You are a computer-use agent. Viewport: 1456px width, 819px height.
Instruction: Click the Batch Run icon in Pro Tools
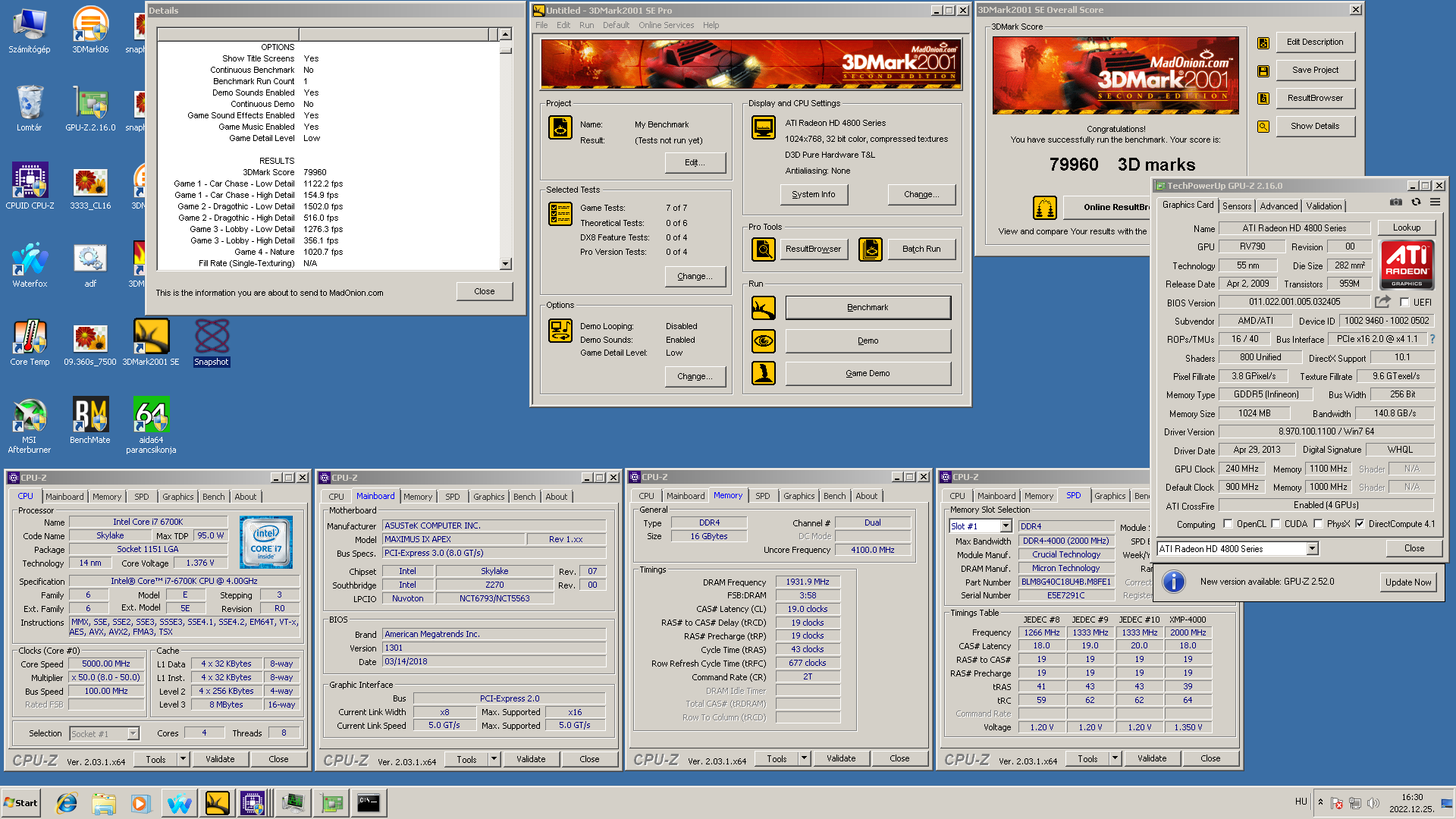(x=871, y=249)
